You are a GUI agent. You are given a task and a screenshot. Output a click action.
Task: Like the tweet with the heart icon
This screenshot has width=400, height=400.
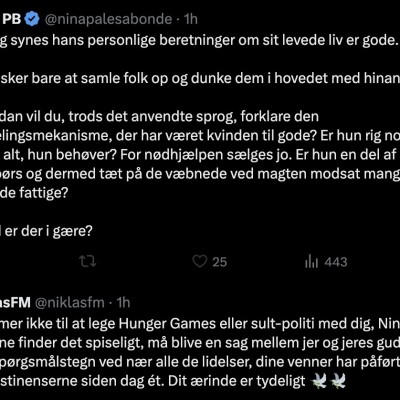point(200,262)
